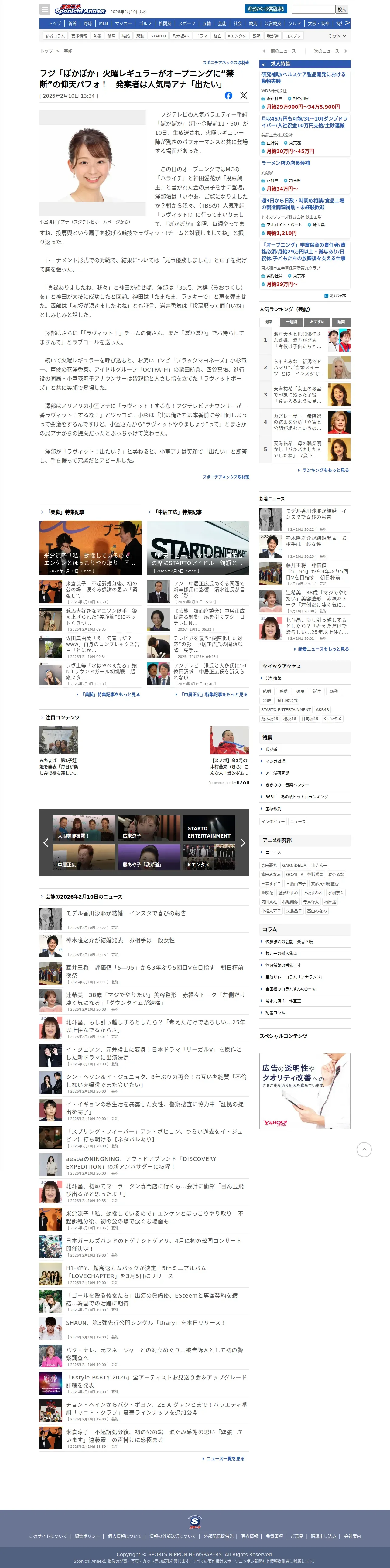The image size is (390, 1568).
Task: Click right arrow at end of main navigation bar
Action: coord(347,23)
